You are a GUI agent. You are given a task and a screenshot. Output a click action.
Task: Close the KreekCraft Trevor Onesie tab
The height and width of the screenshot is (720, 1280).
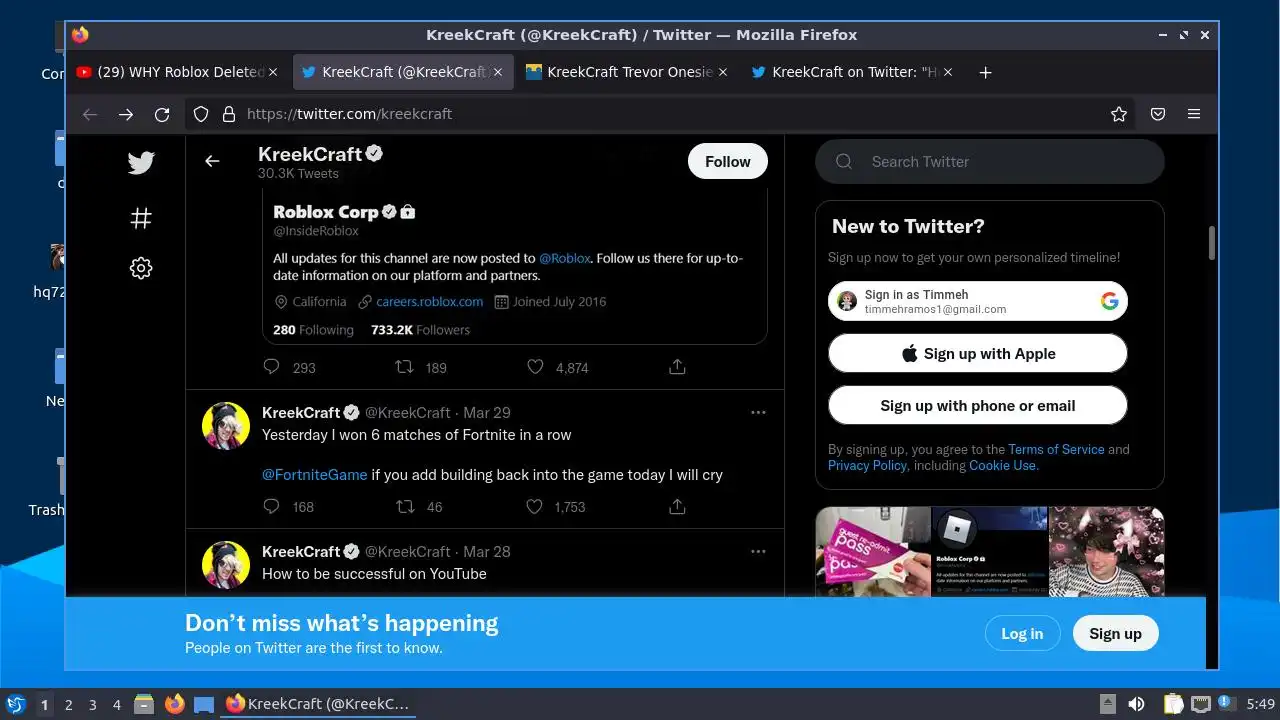(x=723, y=72)
